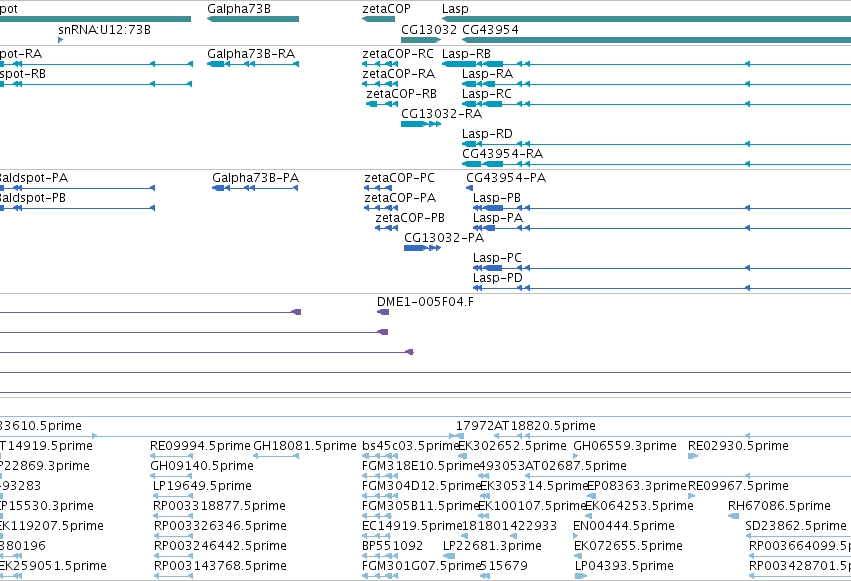Select protein zetaCOP-PA label
The height and width of the screenshot is (581, 851).
pos(400,198)
